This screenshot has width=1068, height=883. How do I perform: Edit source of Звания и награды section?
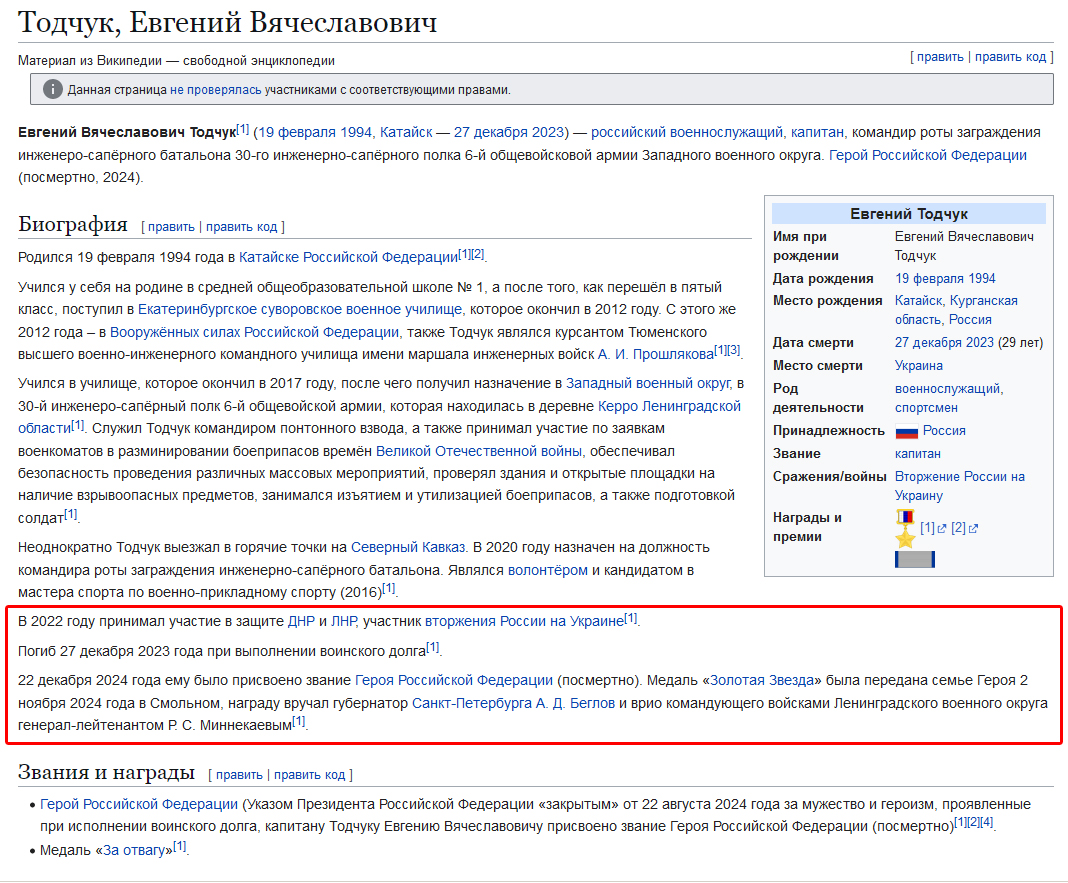click(x=309, y=775)
